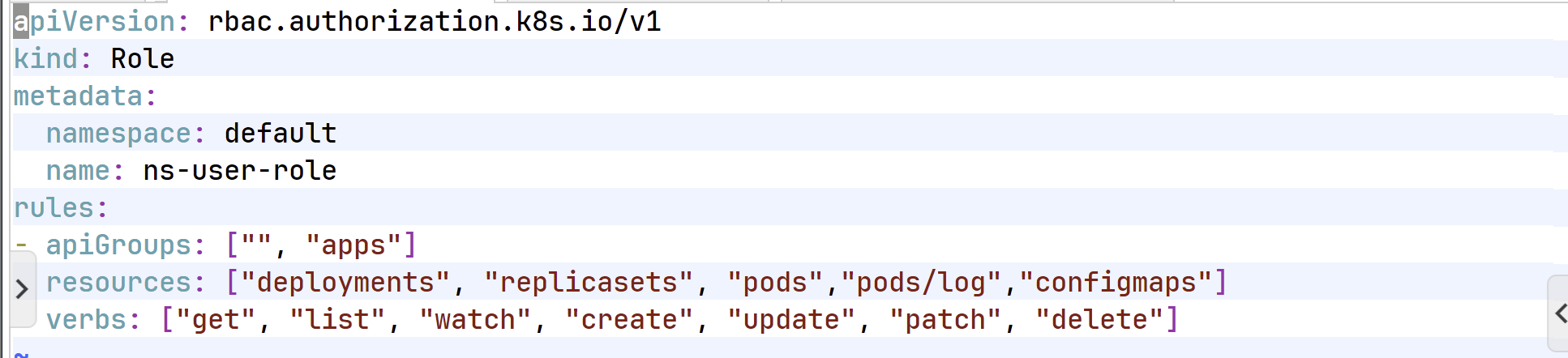Click the "replicasets" resource string
The width and height of the screenshot is (1568, 358).
pyautogui.click(x=589, y=282)
